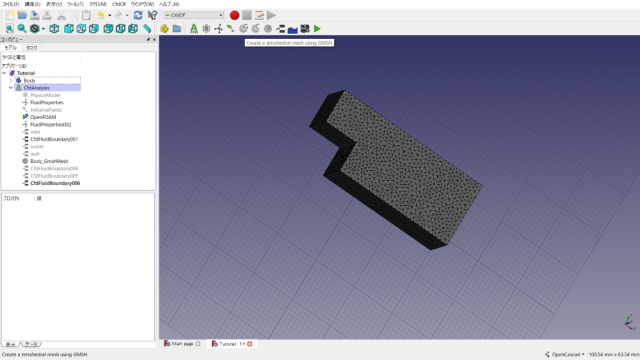Viewport: 640px width, 360px height.
Task: Click the Cut scissors icon
Action: [x=61, y=16]
